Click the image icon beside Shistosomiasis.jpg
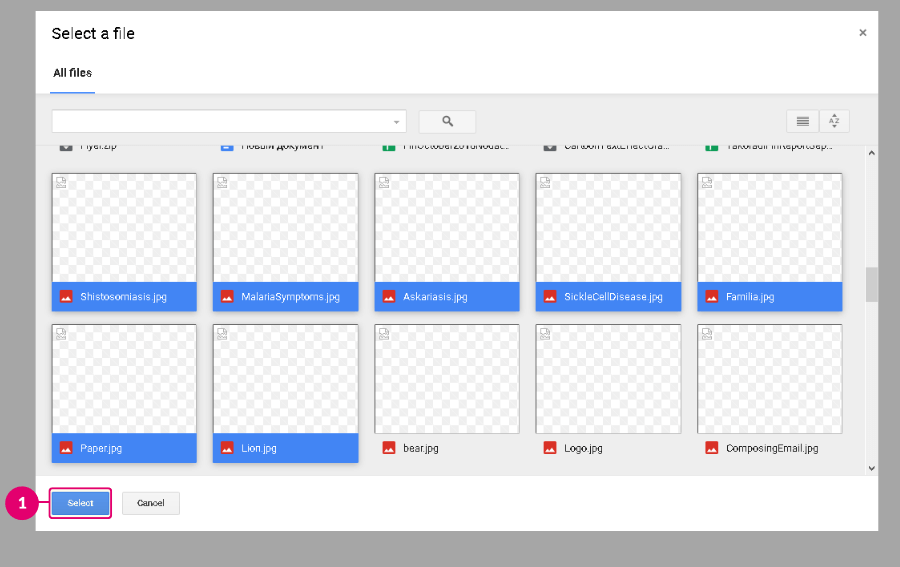The width and height of the screenshot is (900, 567). coord(66,297)
